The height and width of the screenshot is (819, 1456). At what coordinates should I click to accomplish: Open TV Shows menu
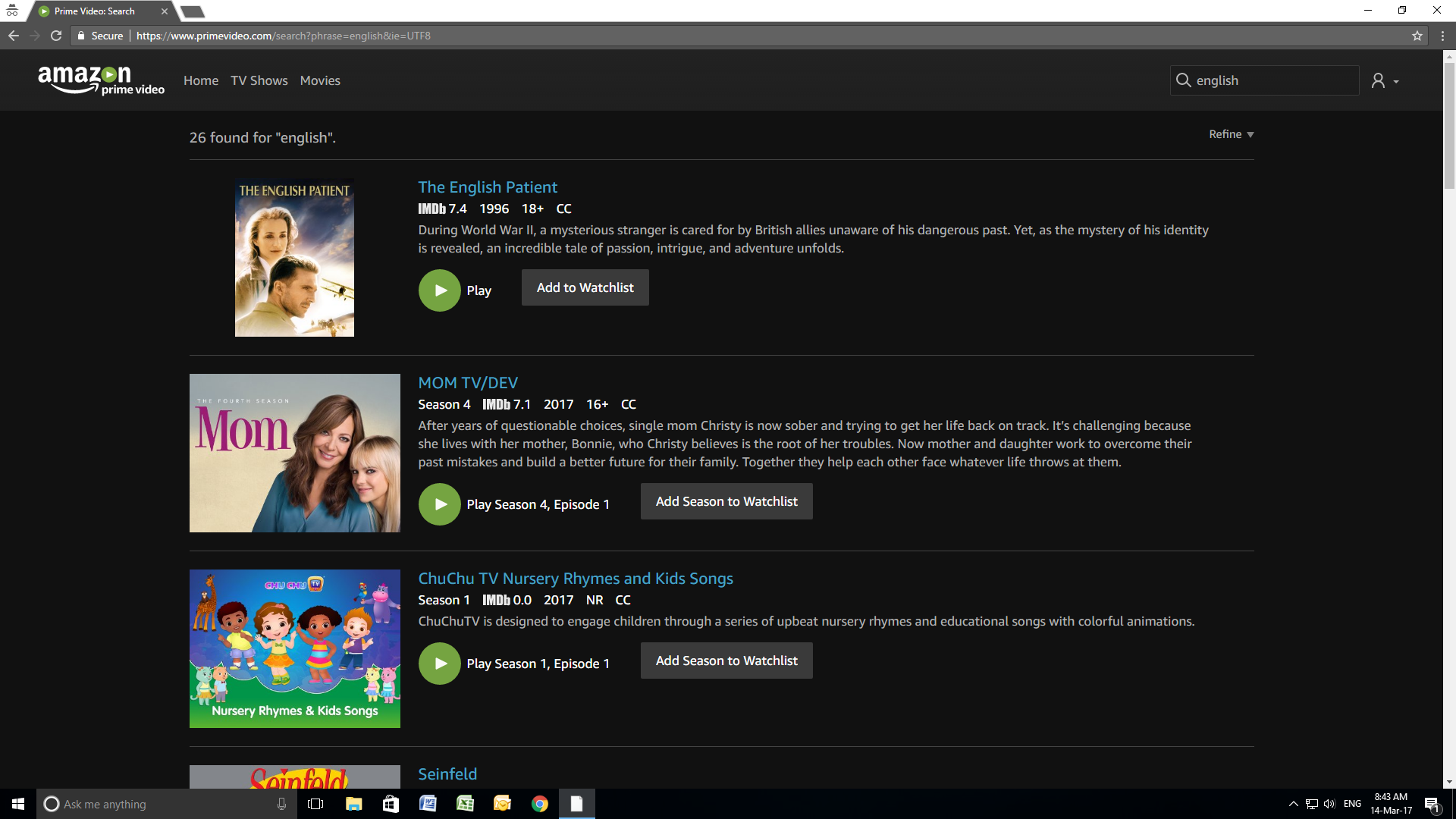pos(259,80)
